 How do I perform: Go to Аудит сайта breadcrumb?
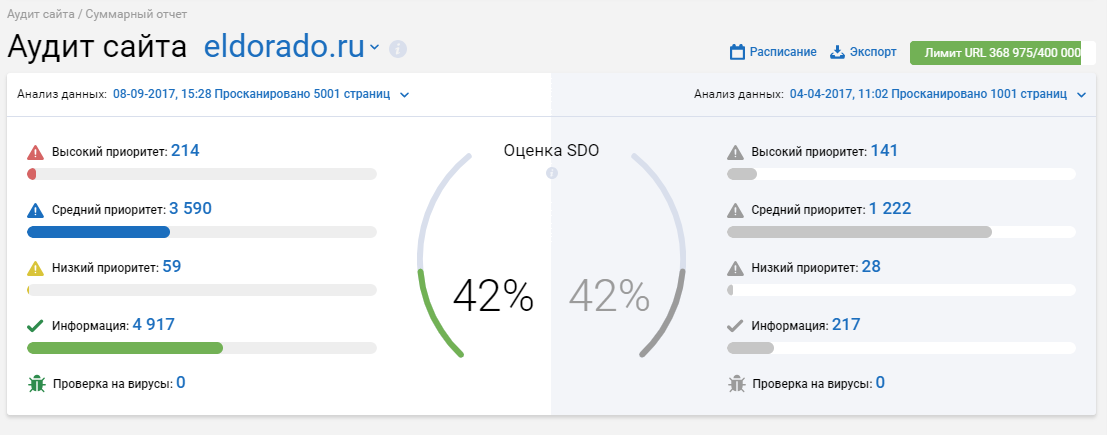(41, 13)
